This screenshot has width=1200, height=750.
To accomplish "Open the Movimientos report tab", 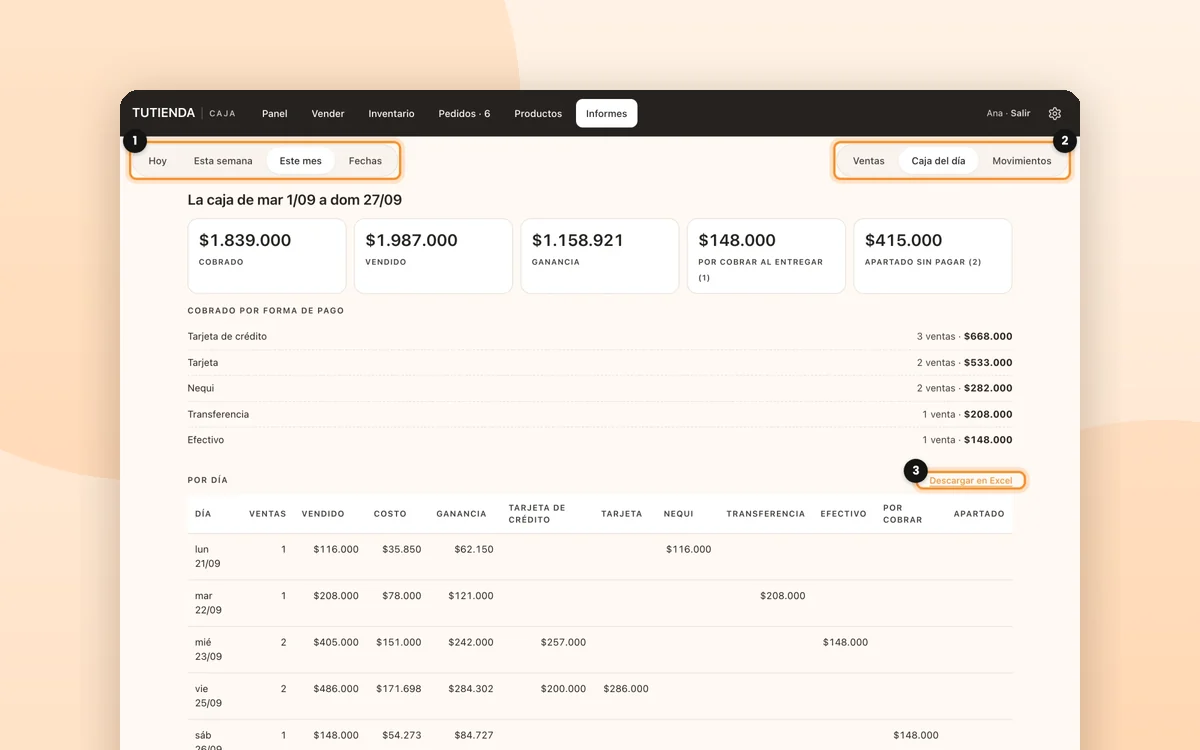I will point(1022,161).
